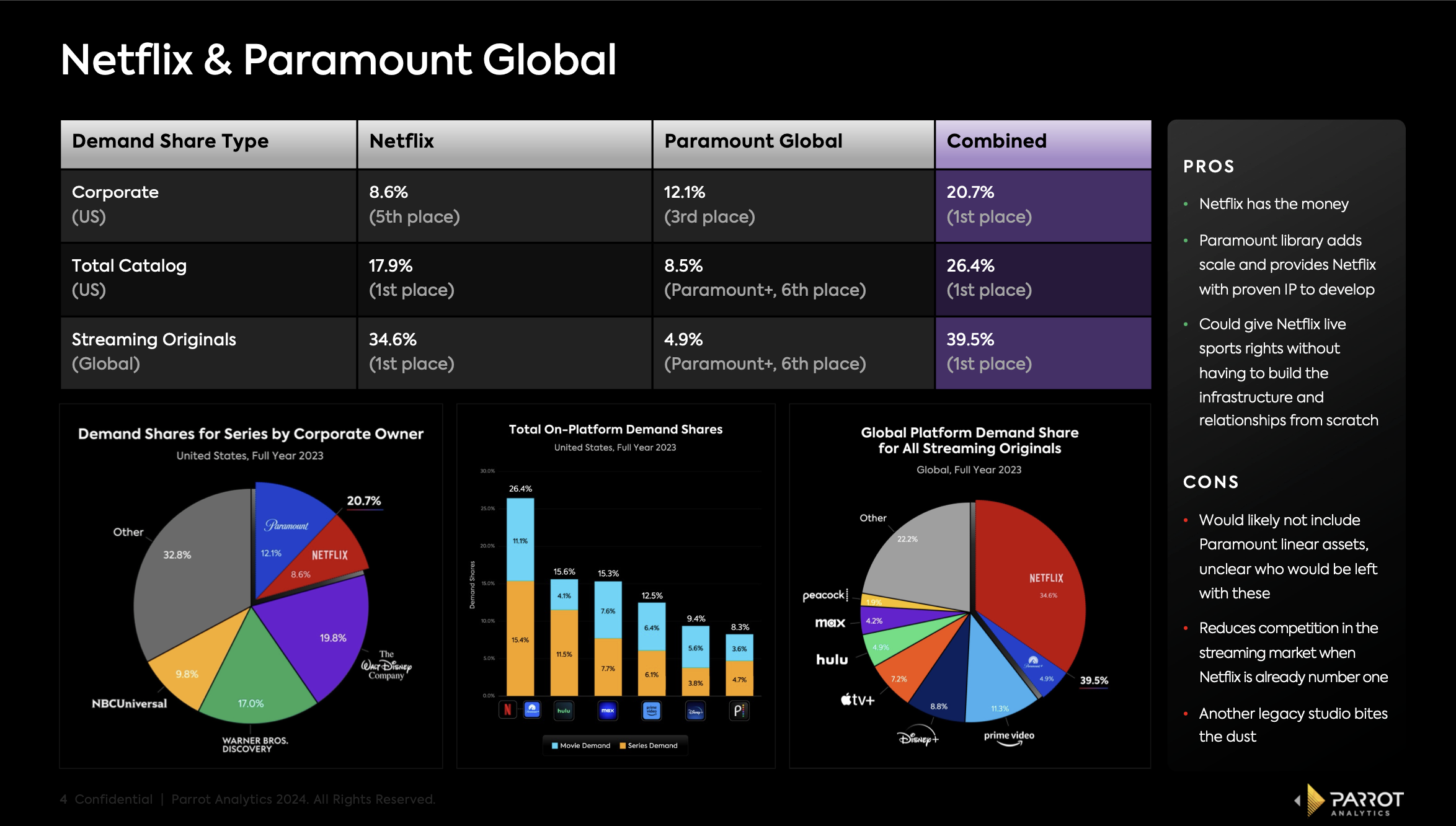Click the Paramount+ icon under the bar chart
Viewport: 1456px width, 826px height.
[532, 711]
